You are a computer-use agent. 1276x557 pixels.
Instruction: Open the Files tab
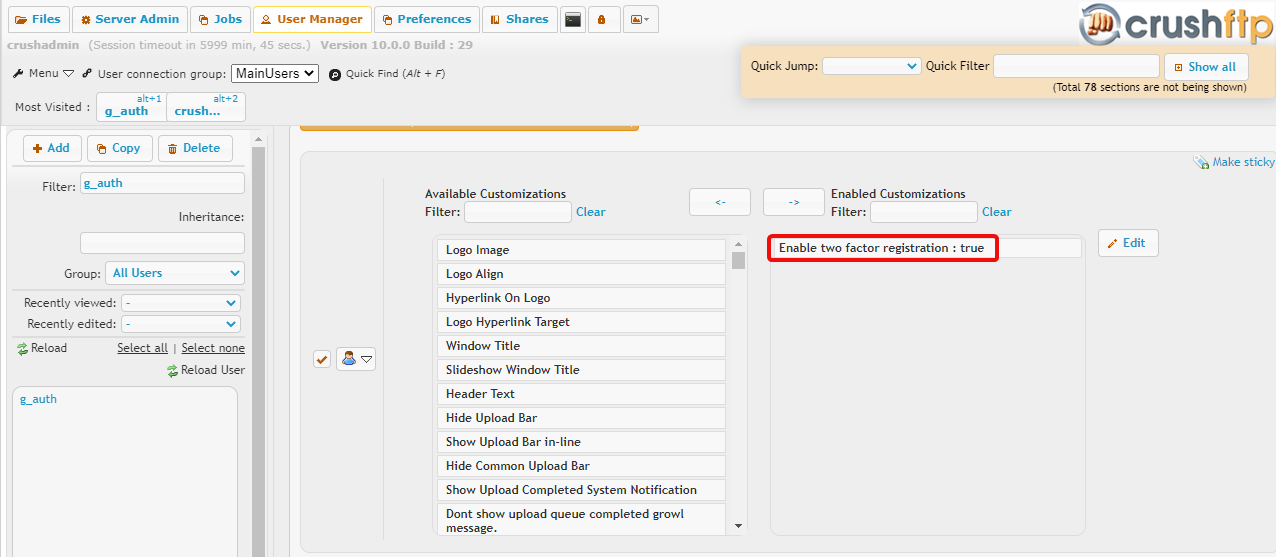[x=37, y=19]
